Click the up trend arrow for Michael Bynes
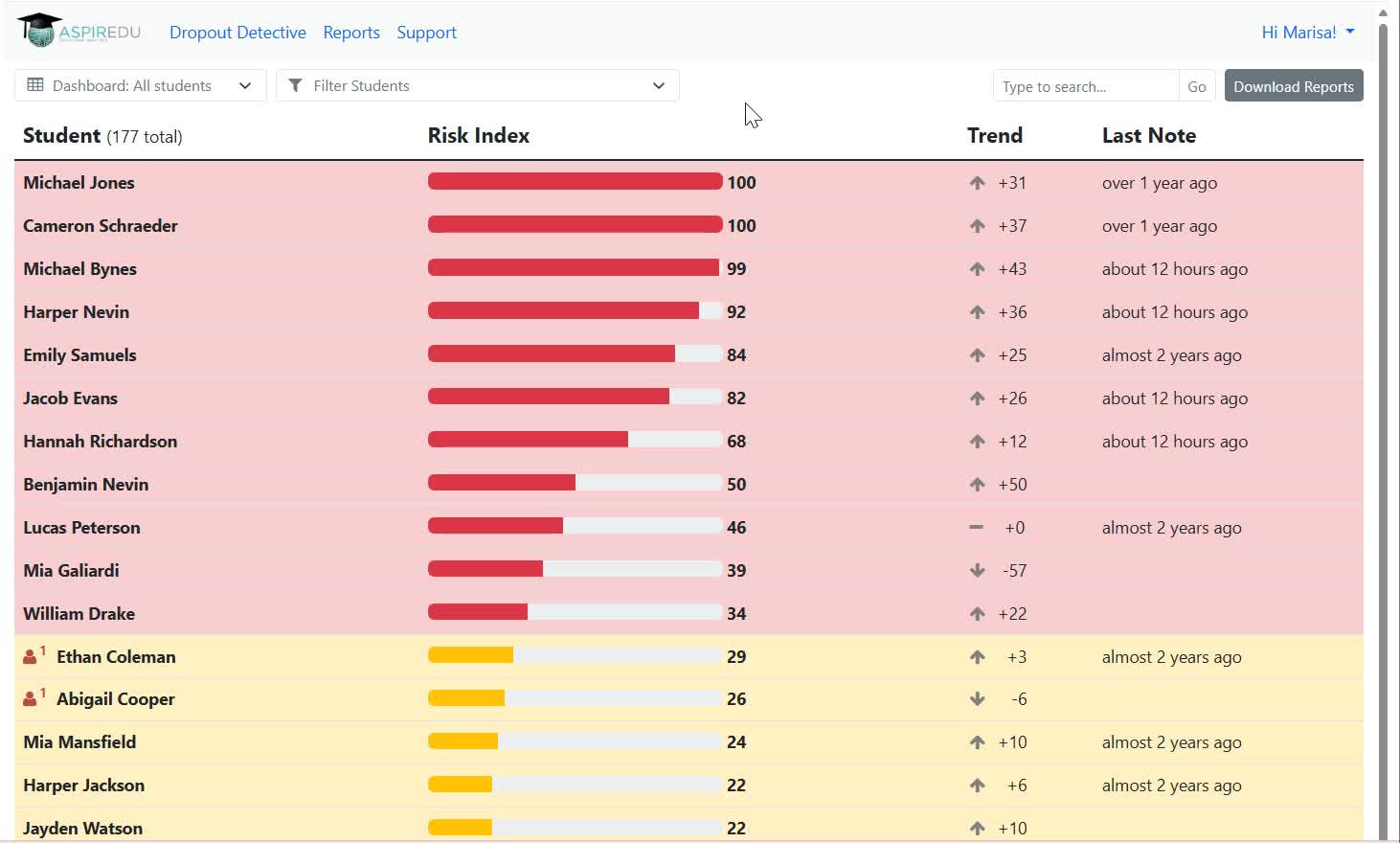The height and width of the screenshot is (843, 1400). pos(977,268)
